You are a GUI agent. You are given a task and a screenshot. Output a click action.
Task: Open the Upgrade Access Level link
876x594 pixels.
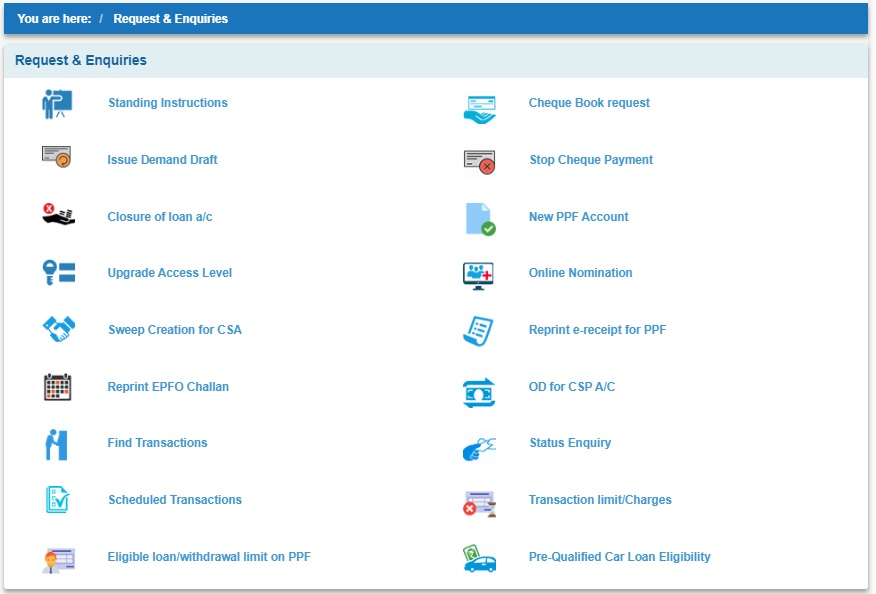169,273
